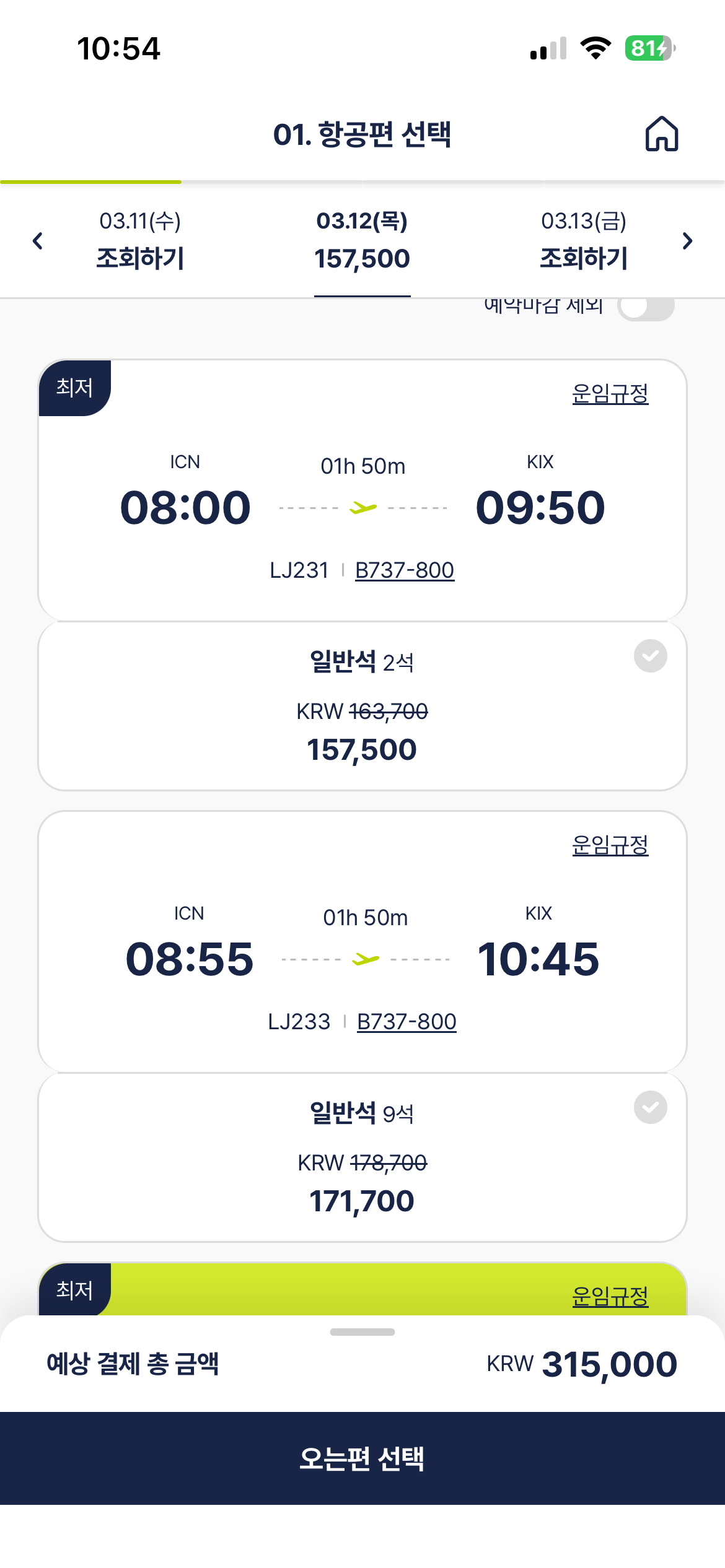Tap the 오는편 선택 button
This screenshot has width=725, height=1568.
tap(362, 1458)
